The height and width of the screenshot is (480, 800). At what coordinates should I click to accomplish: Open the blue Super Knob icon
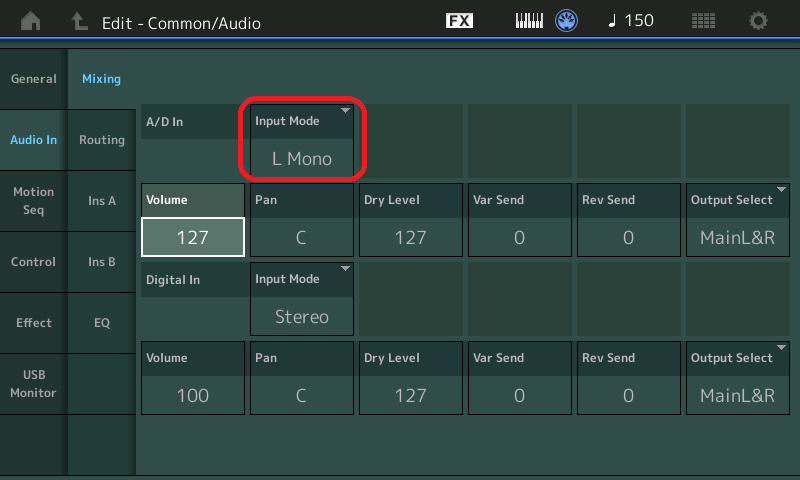(x=567, y=21)
